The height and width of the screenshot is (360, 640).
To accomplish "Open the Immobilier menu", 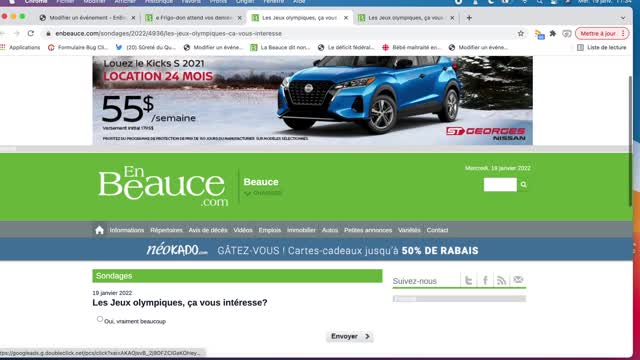I will point(301,230).
